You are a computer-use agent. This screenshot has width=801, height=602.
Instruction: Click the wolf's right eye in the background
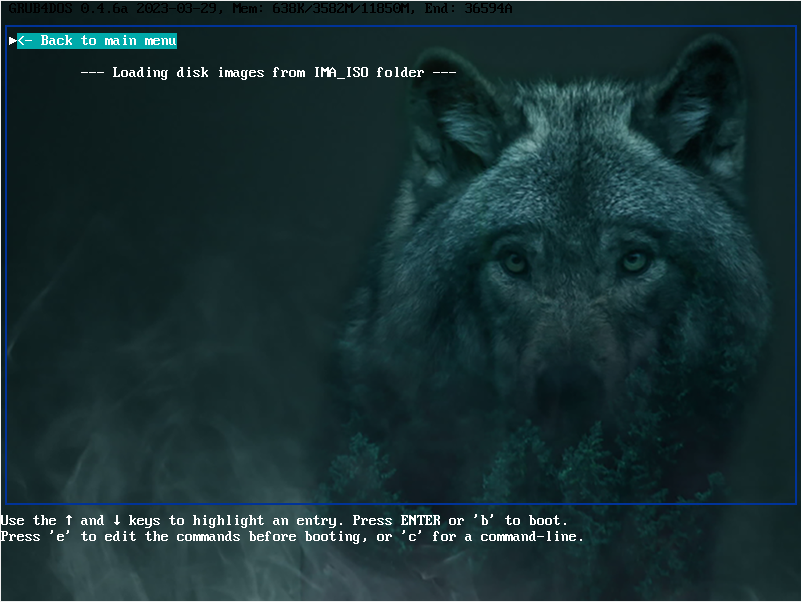[x=634, y=262]
